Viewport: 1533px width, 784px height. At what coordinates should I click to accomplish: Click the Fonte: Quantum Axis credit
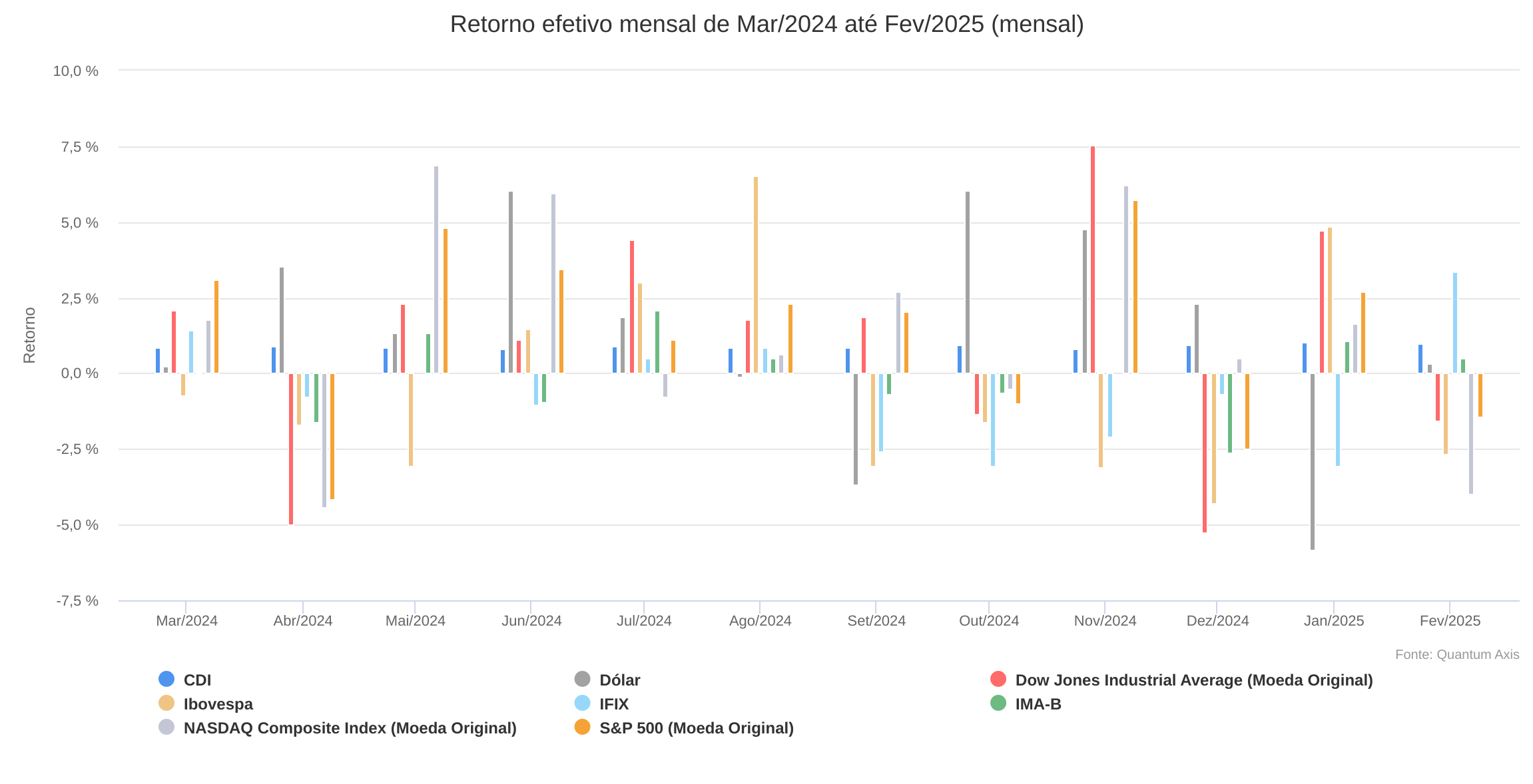(x=1457, y=654)
